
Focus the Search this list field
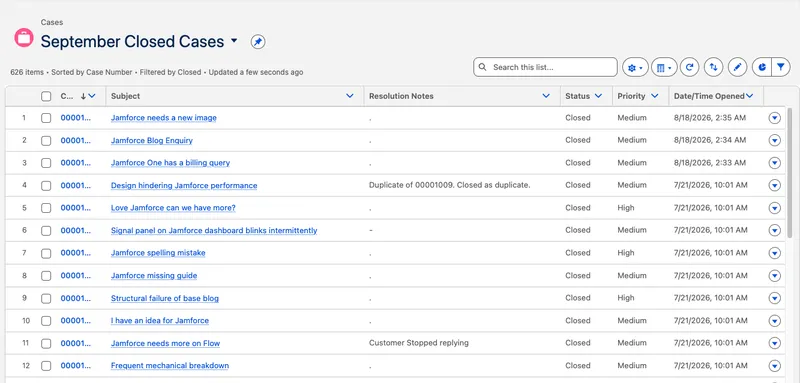(x=545, y=67)
